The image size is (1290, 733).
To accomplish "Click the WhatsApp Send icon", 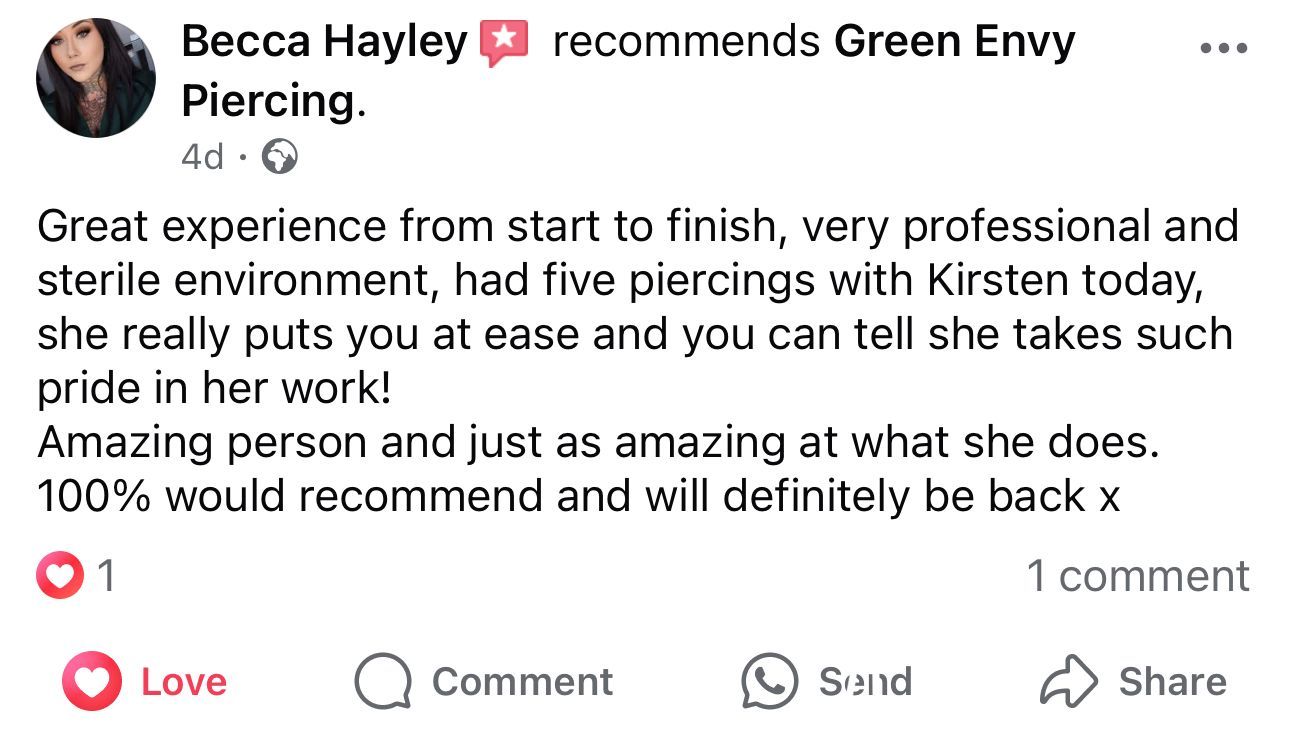I will click(769, 682).
